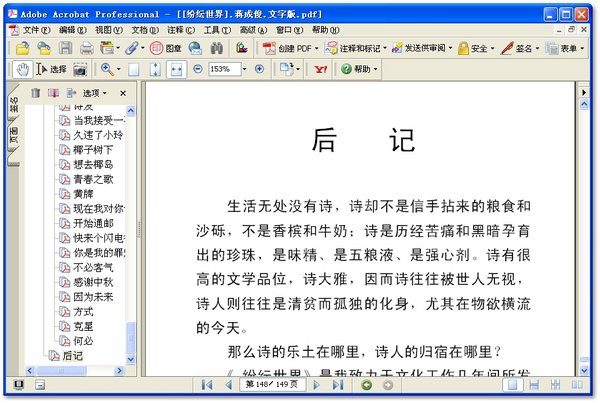Click the Zoom Out minus button
The image size is (600, 403).
pyautogui.click(x=198, y=69)
